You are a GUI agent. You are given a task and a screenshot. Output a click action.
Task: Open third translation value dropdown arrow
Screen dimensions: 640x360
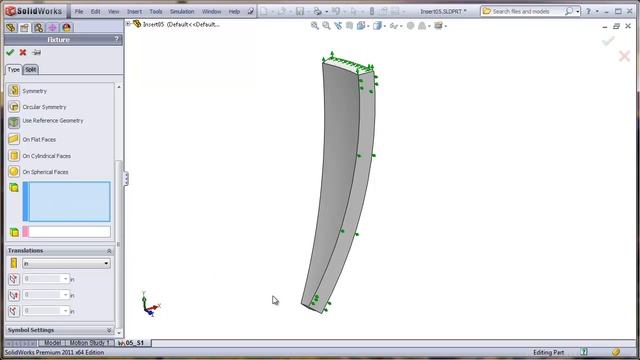pyautogui.click(x=65, y=311)
